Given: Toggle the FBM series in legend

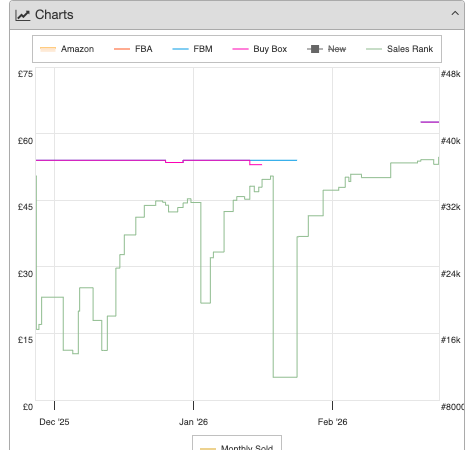Looking at the screenshot, I should point(192,49).
